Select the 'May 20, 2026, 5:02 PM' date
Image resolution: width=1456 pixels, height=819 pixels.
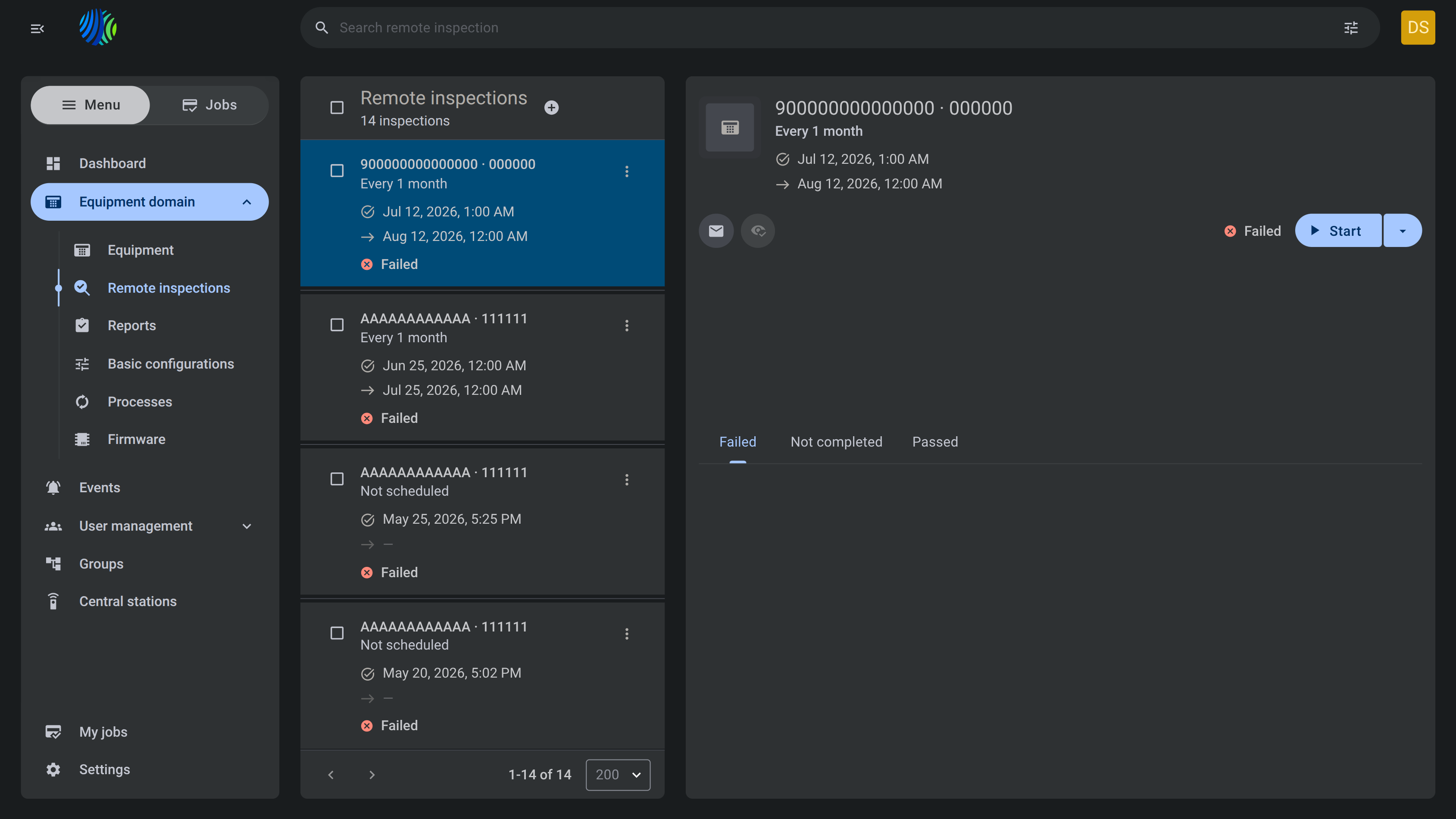452,673
